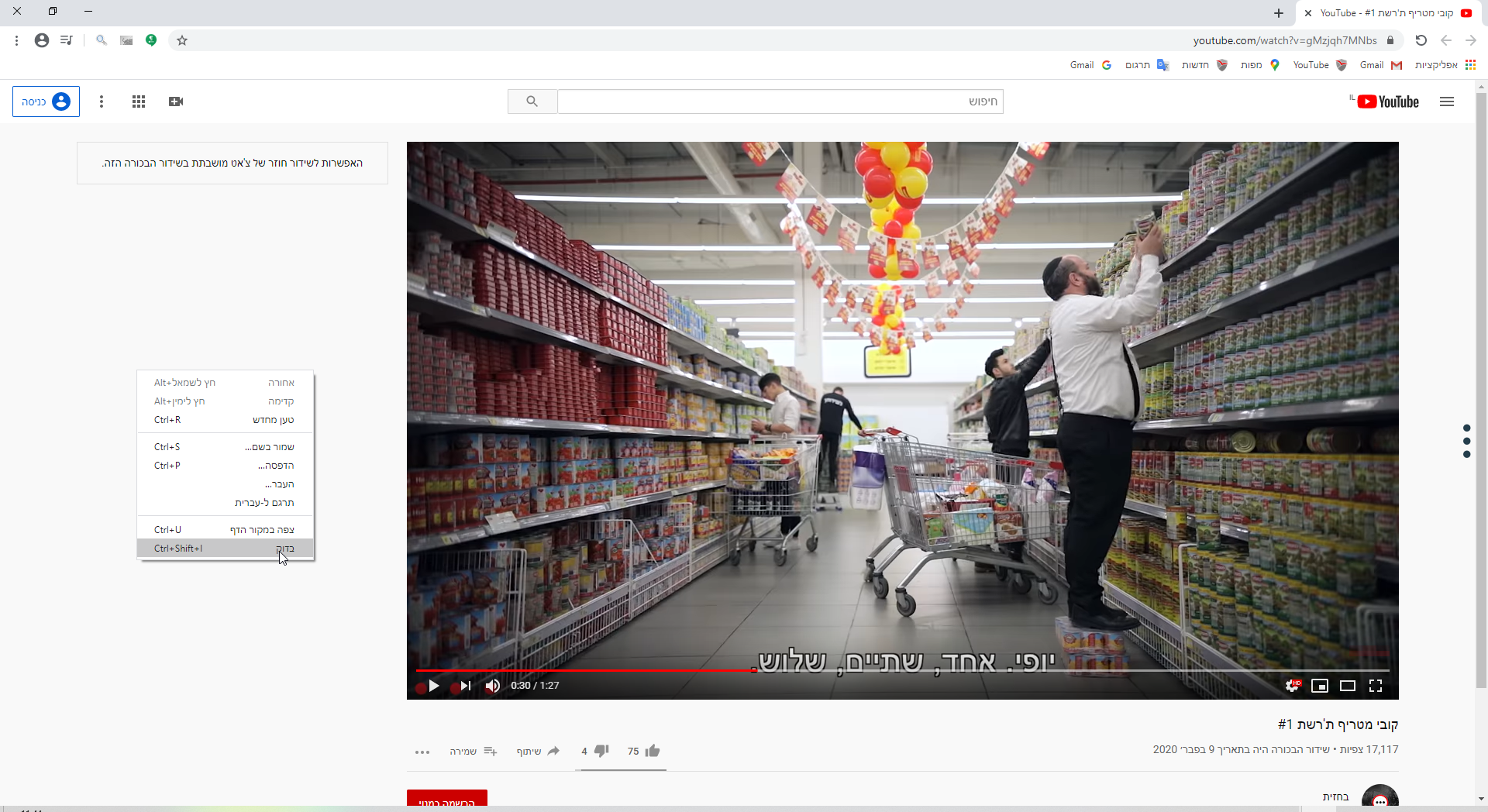Play the paused video

(x=433, y=686)
